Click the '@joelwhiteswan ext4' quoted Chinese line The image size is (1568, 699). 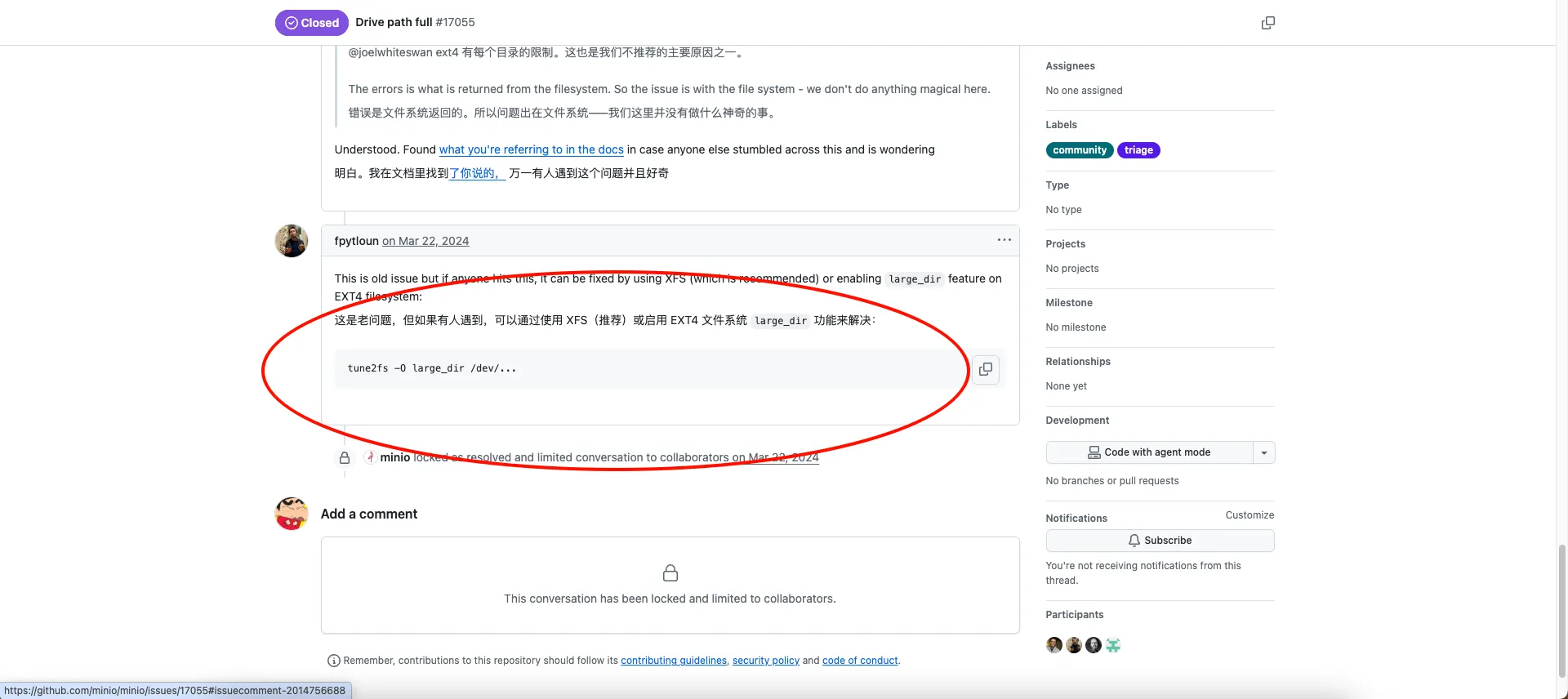pos(546,52)
